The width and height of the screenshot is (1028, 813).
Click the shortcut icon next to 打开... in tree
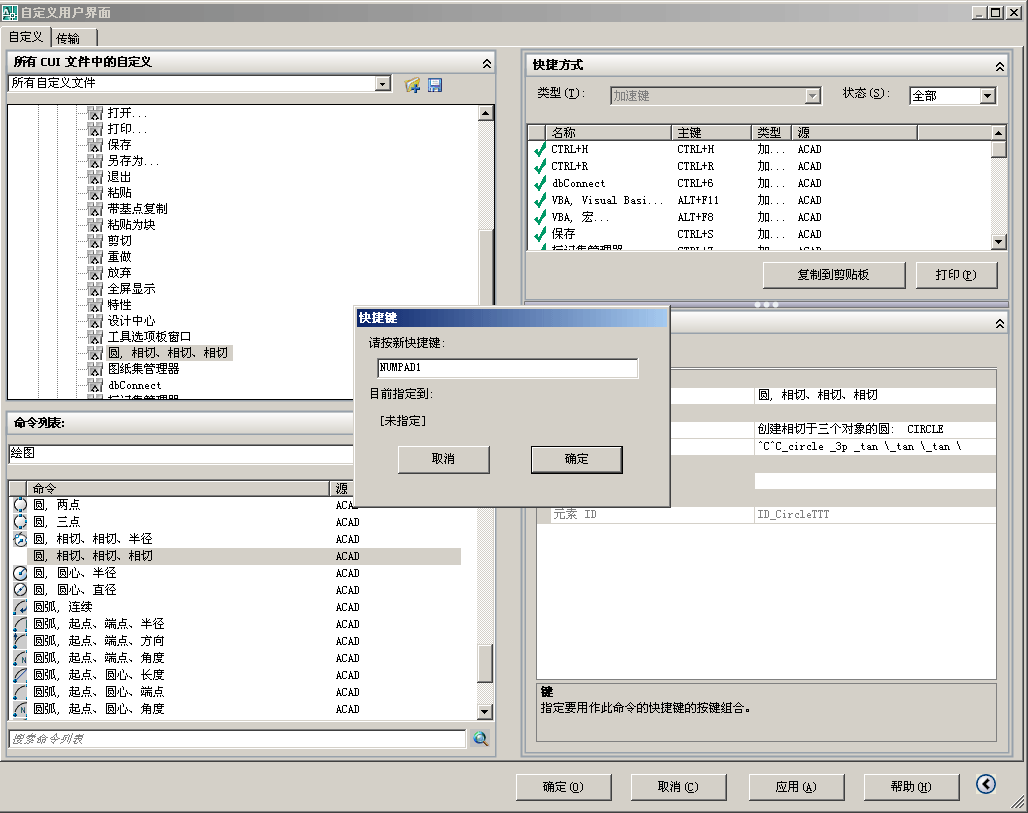coord(96,113)
